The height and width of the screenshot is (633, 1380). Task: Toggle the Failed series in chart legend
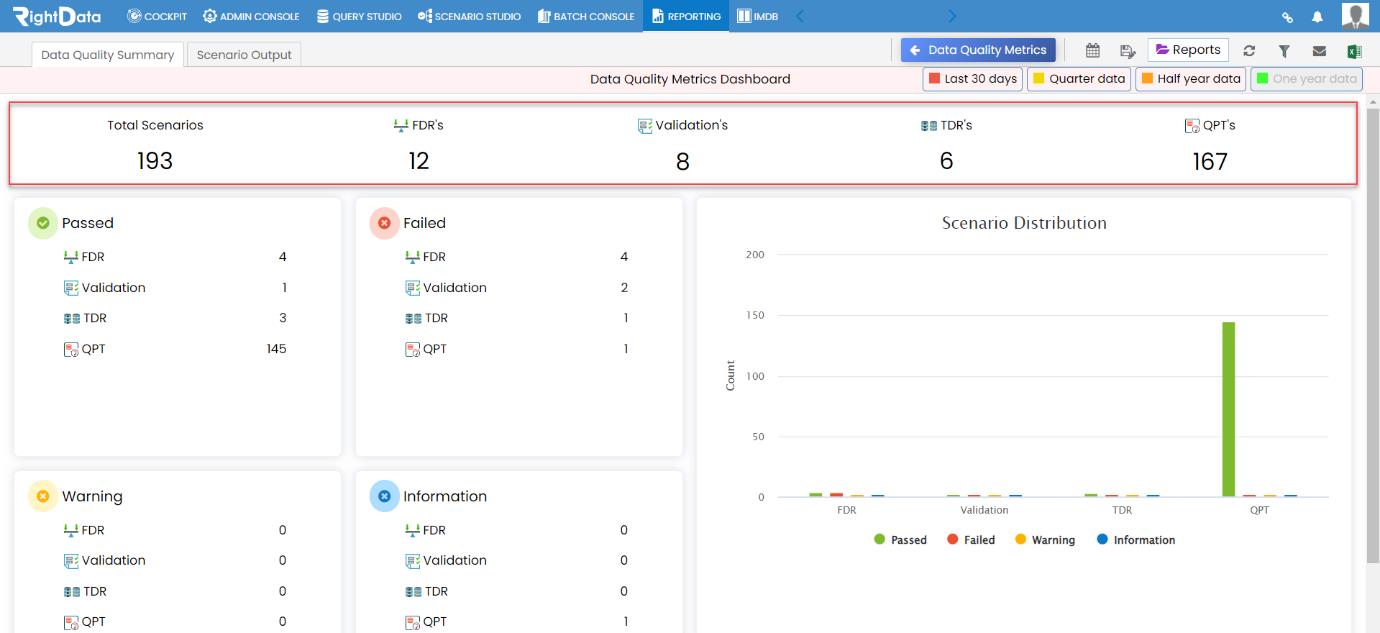click(971, 540)
